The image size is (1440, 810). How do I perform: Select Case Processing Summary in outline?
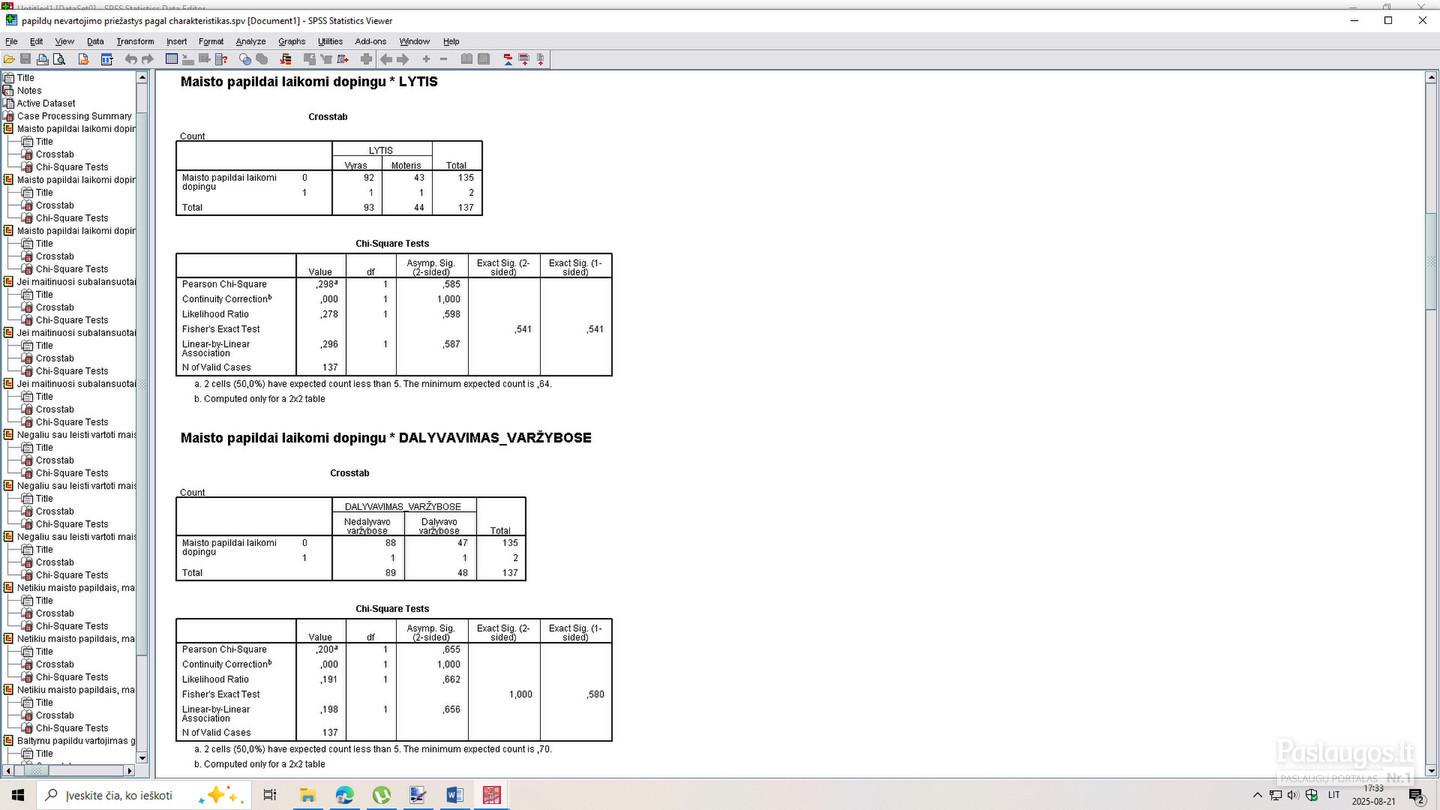click(74, 116)
